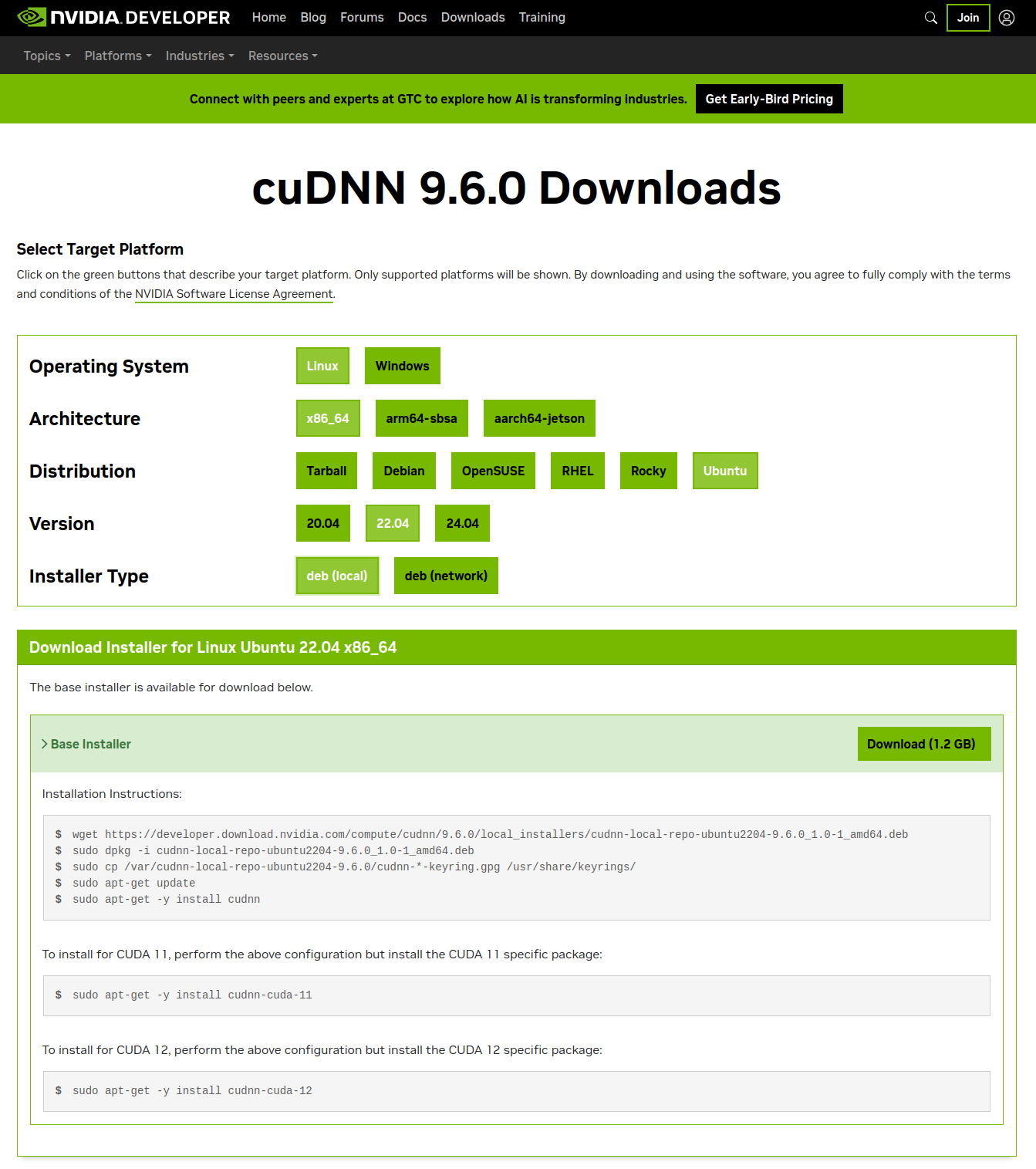Collapse the Base Installer section
This screenshot has width=1036, height=1169.
tap(86, 744)
